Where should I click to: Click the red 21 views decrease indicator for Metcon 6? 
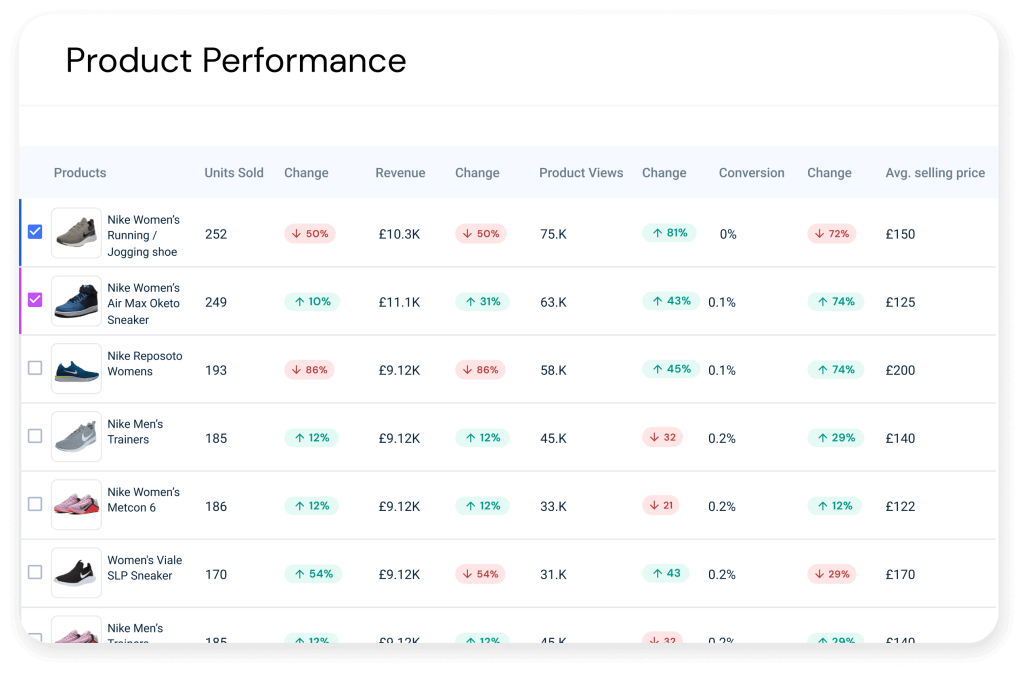[x=660, y=505]
